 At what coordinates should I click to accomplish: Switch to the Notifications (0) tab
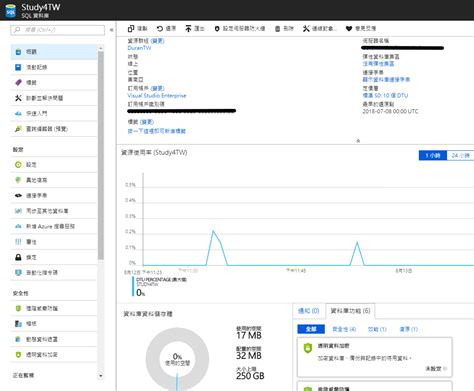point(308,311)
